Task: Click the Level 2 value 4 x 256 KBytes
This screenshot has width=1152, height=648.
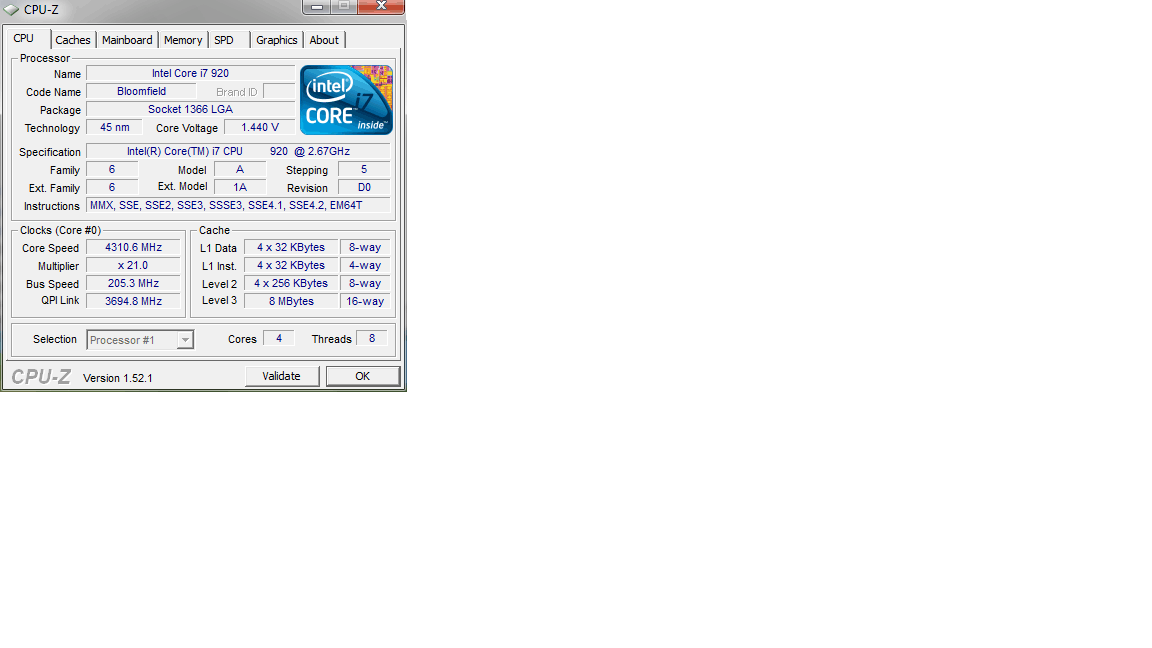Action: point(291,283)
